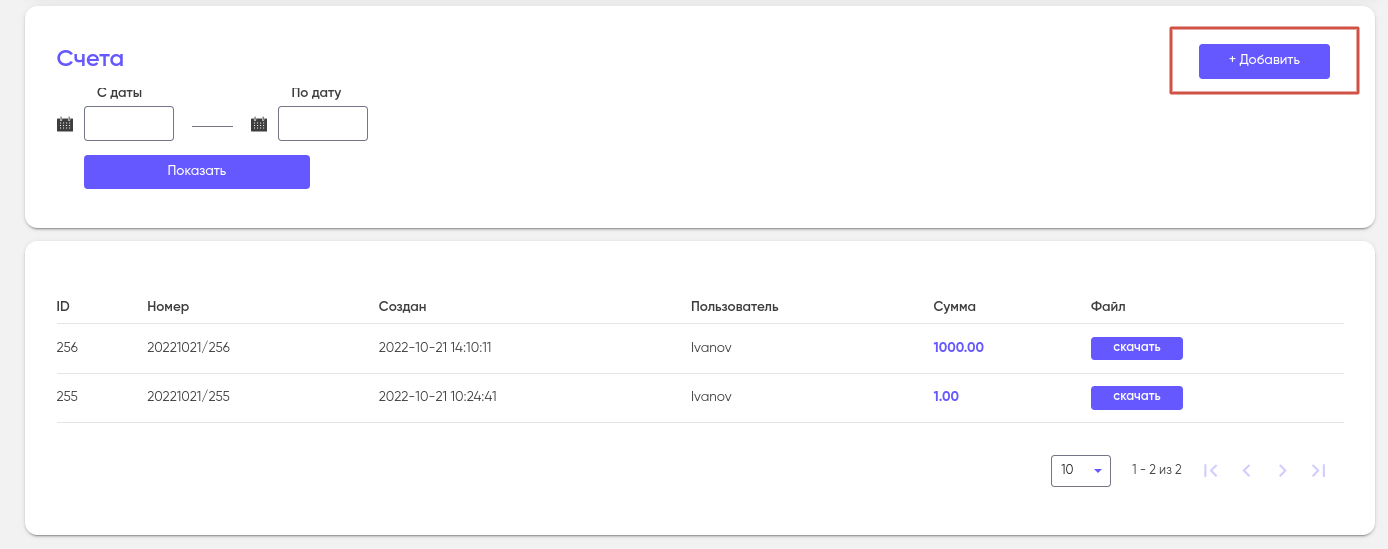Focus the По дату date input
Screen dimensions: 1388x549
[x=323, y=124]
